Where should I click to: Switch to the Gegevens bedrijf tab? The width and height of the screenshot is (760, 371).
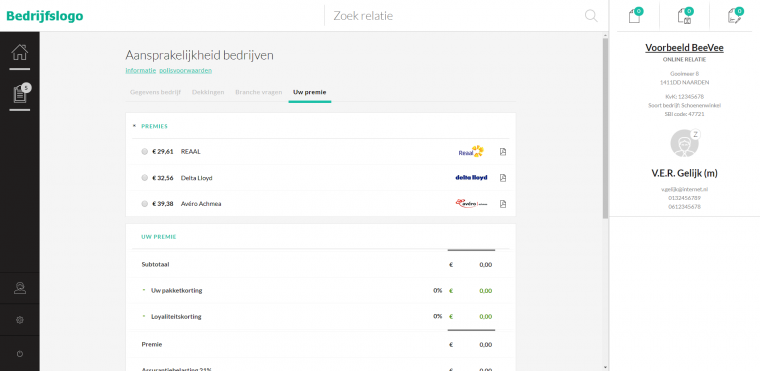(155, 92)
